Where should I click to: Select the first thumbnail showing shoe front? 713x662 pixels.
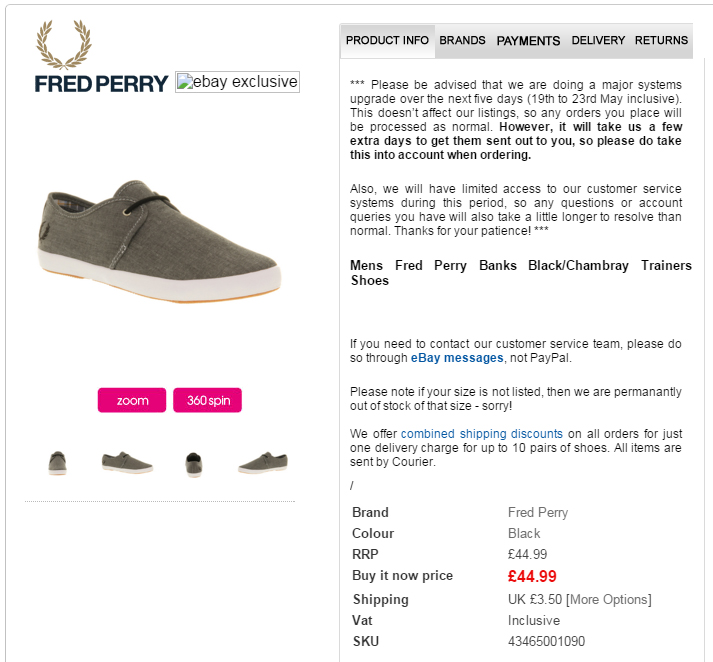tap(57, 463)
